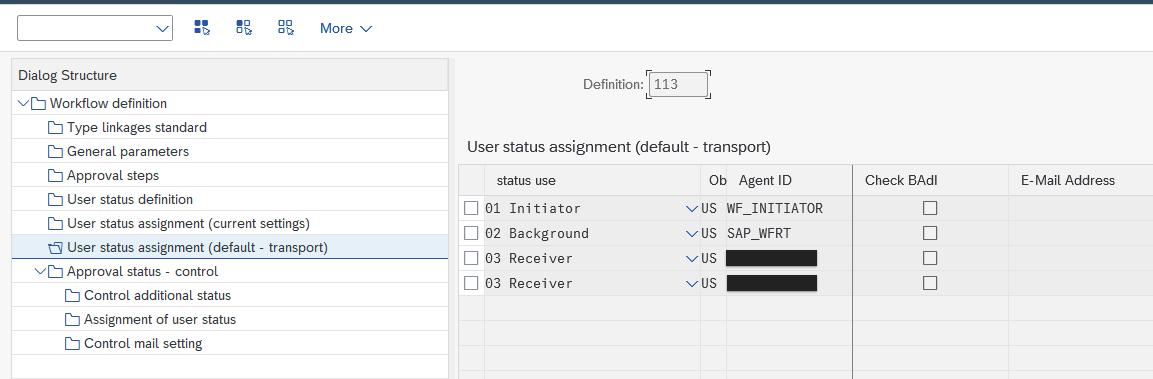
Task: Click the Type linkages standard folder icon
Action: tap(55, 127)
